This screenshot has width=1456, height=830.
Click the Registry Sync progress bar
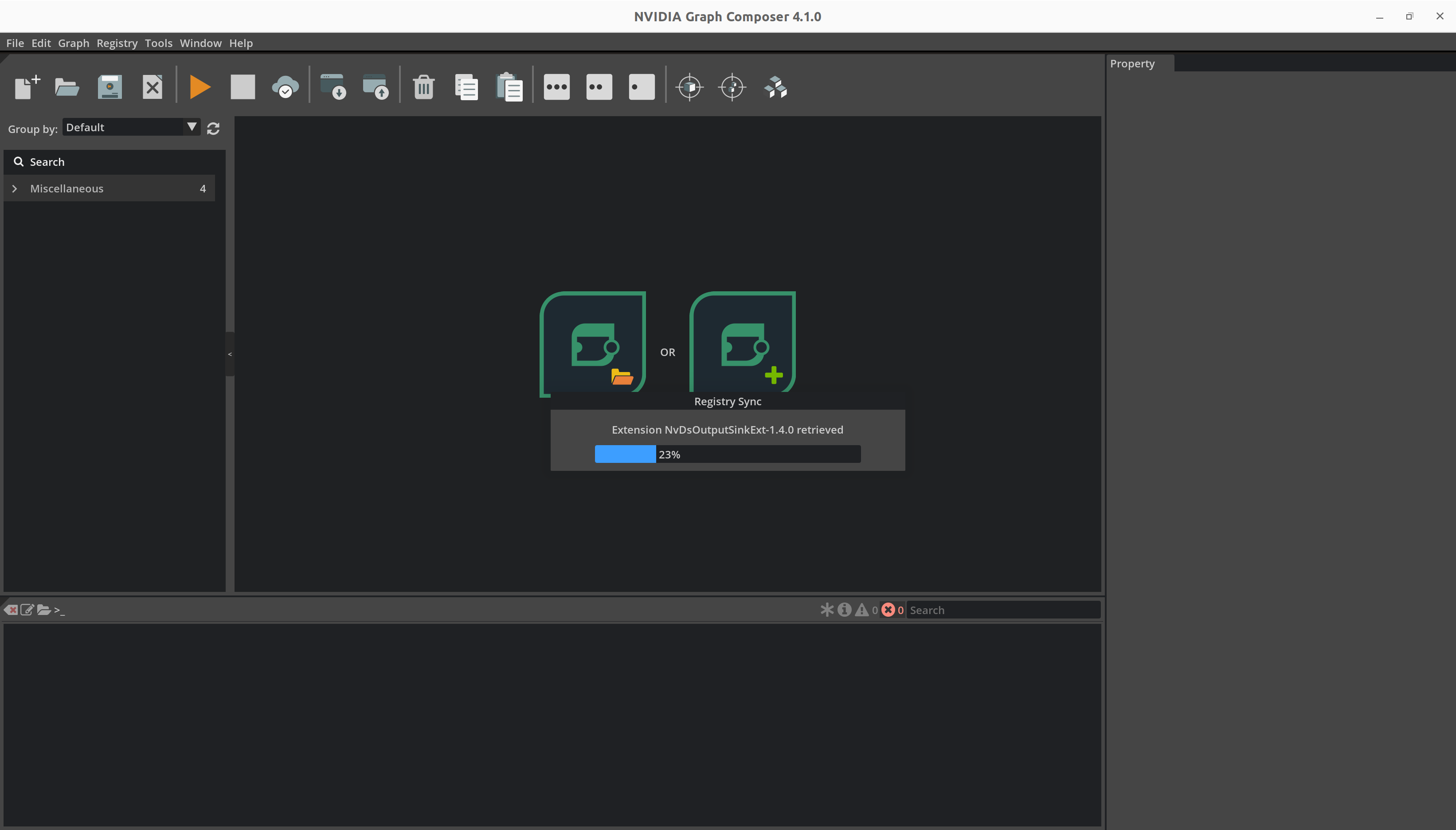click(x=727, y=454)
